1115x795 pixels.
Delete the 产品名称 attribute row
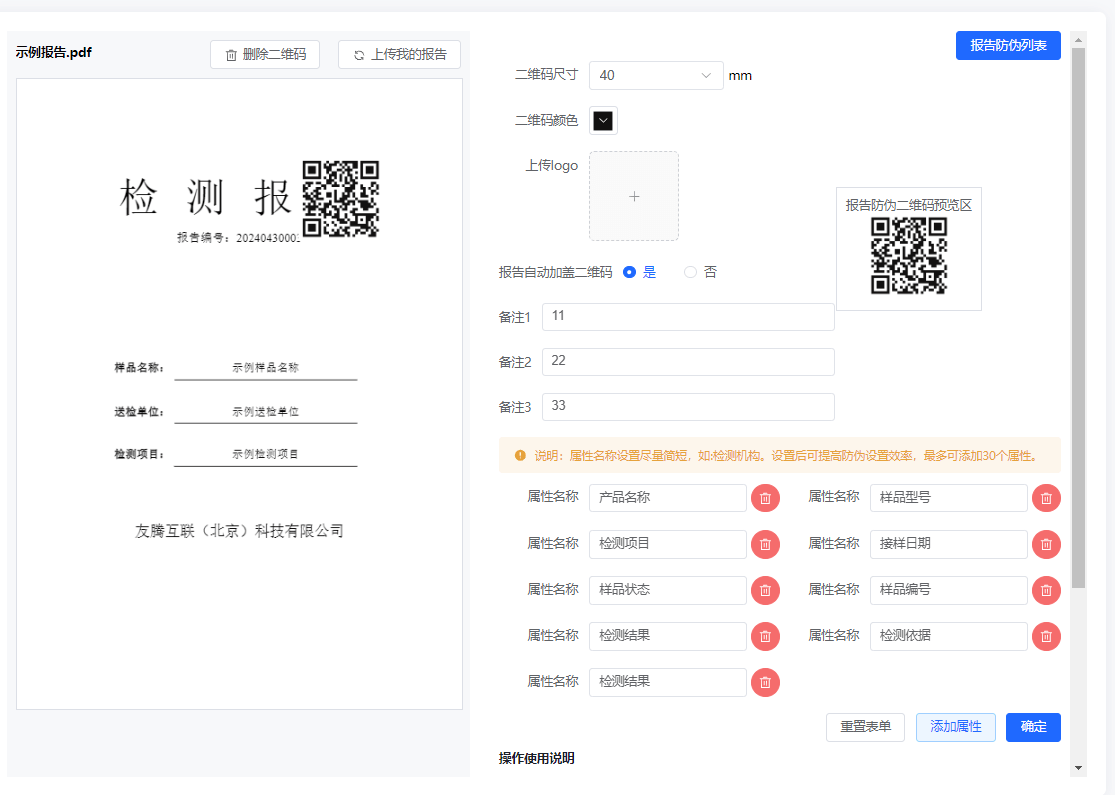(x=765, y=498)
